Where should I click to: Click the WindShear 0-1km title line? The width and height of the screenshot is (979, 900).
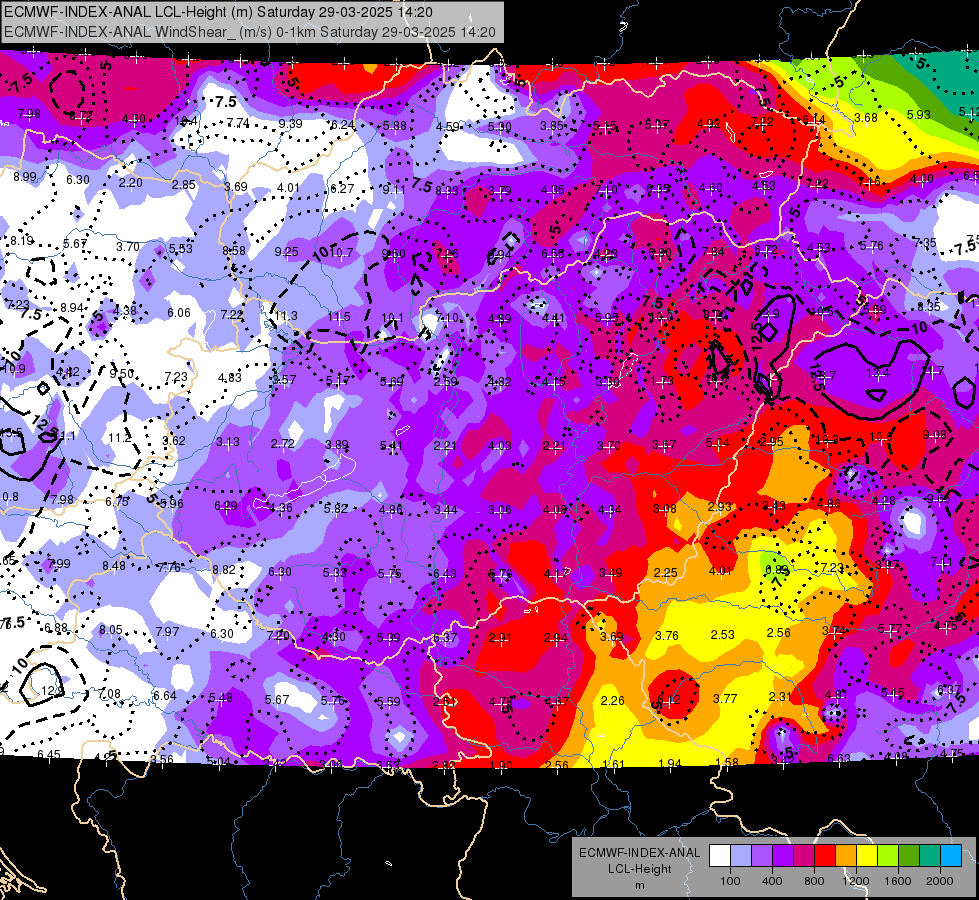(x=250, y=32)
